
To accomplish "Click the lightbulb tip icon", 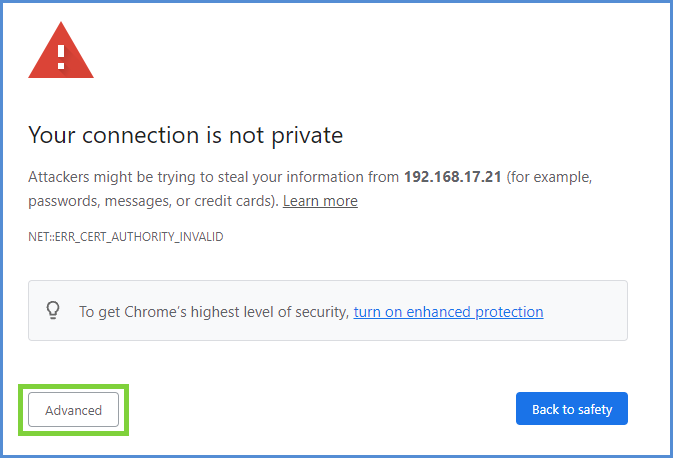I will click(54, 311).
